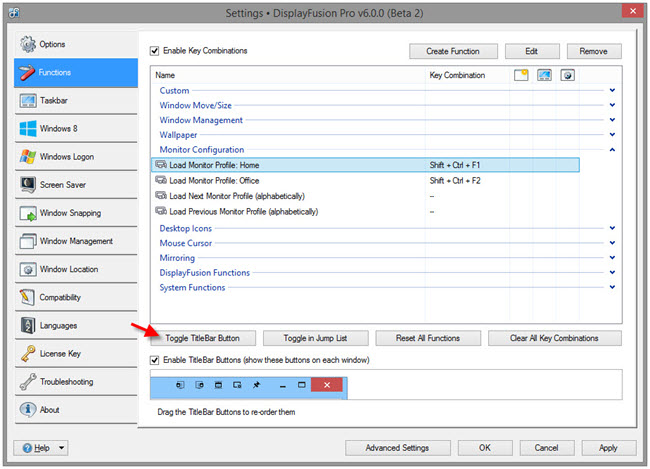Click the DisplayFusion app icon in title bar
This screenshot has height=469, width=650.
pyautogui.click(x=15, y=13)
